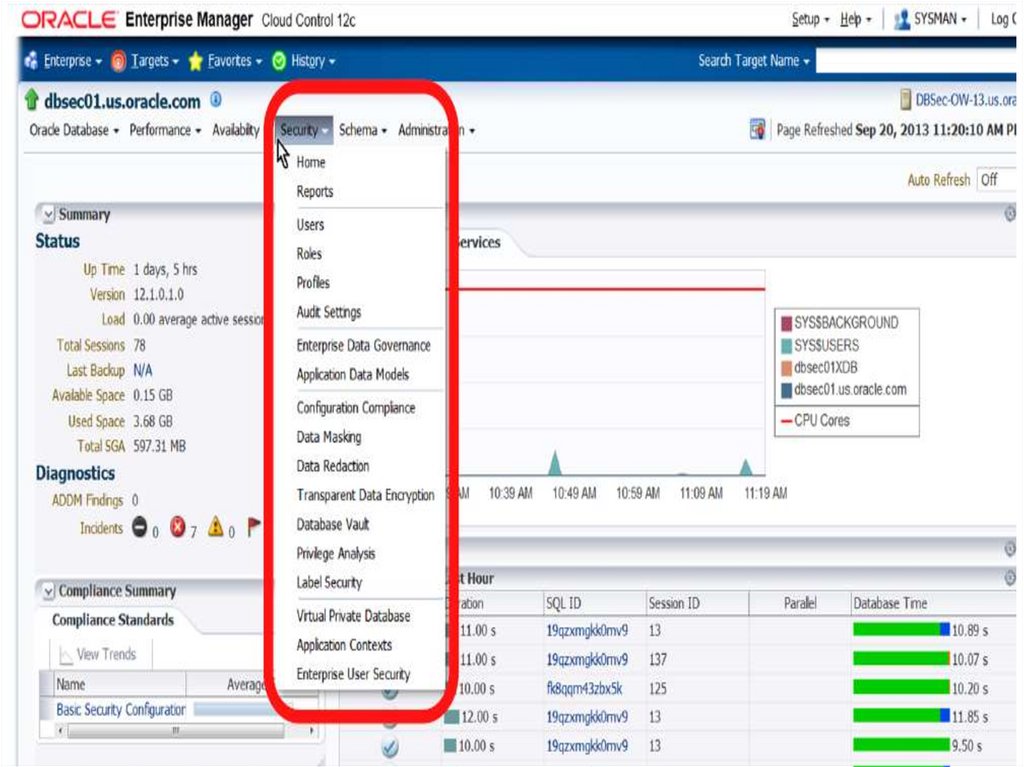1024x767 pixels.
Task: Collapse the Compliance Summary section
Action: [x=48, y=591]
